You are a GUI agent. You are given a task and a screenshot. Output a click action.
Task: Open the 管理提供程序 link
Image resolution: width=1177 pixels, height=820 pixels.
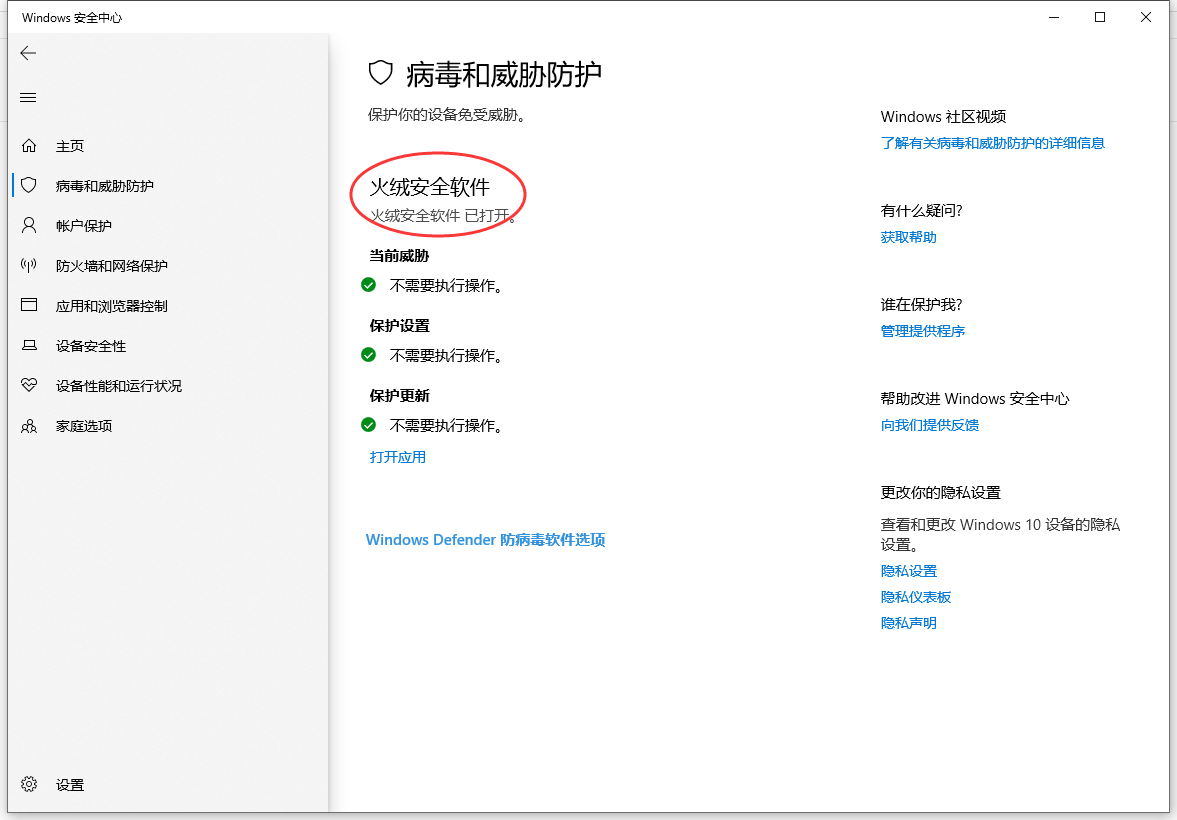(x=922, y=331)
